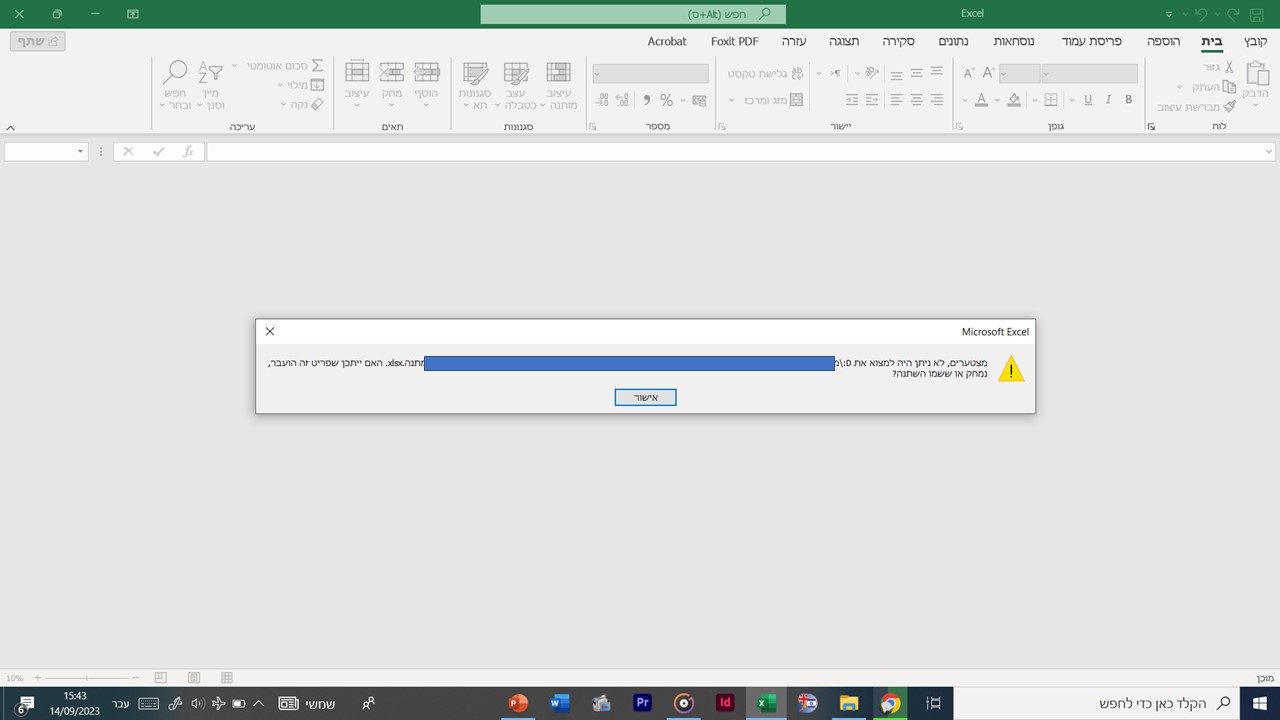This screenshot has width=1280, height=720.
Task: Click AutoSum (סכום אוטומטי) sigma icon
Action: pyautogui.click(x=318, y=66)
